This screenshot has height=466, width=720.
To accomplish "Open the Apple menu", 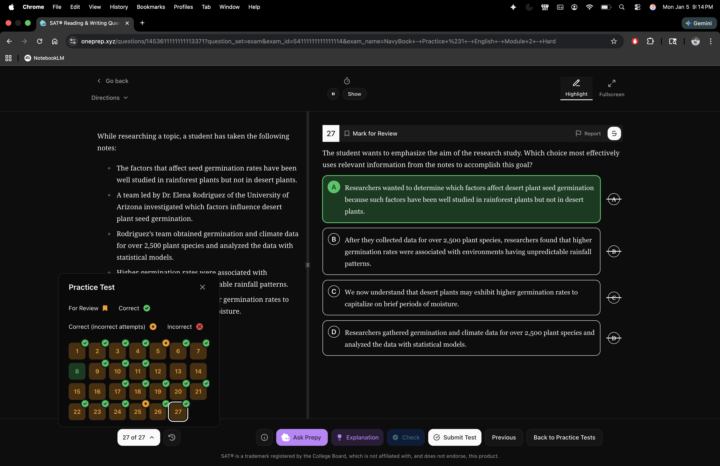I will click(11, 7).
